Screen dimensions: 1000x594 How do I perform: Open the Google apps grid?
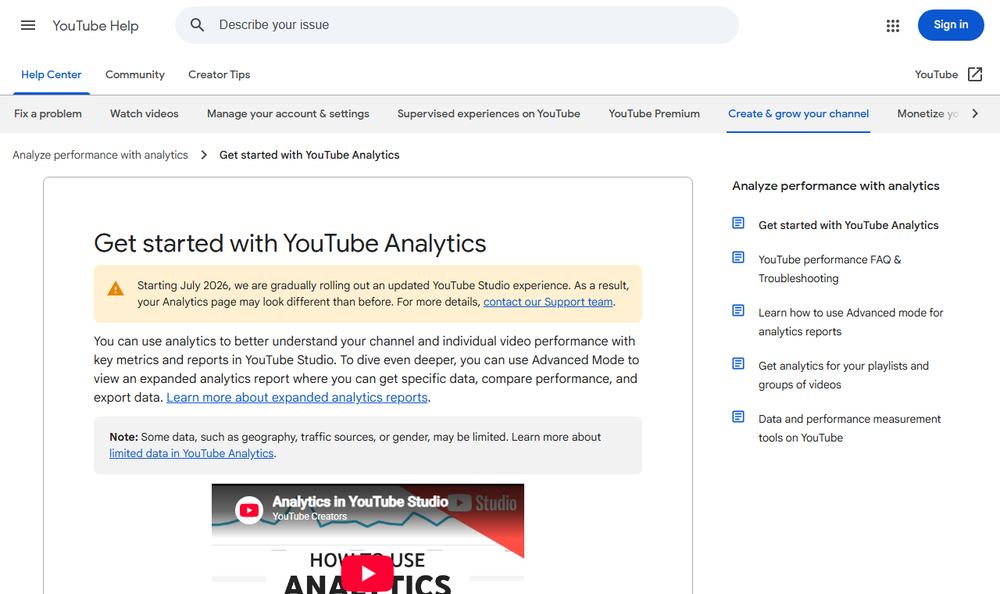click(893, 26)
